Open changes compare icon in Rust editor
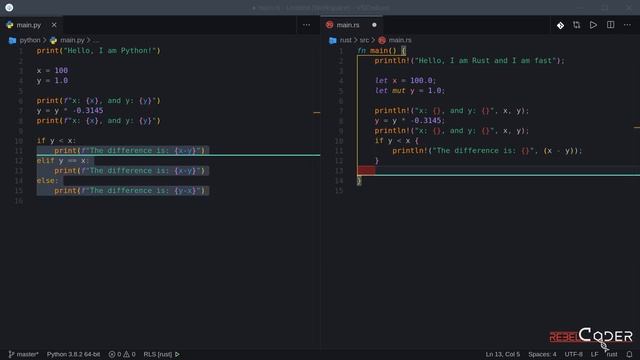 click(576, 25)
